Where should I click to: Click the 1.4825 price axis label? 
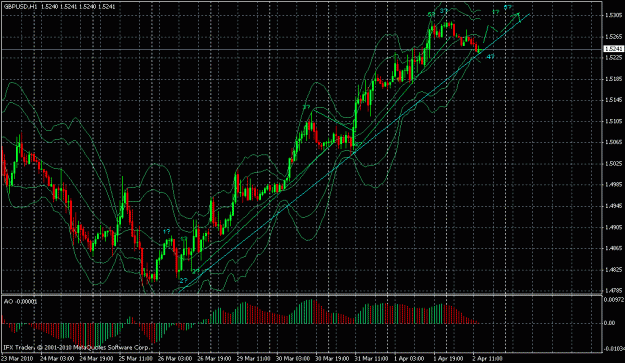tap(613, 270)
